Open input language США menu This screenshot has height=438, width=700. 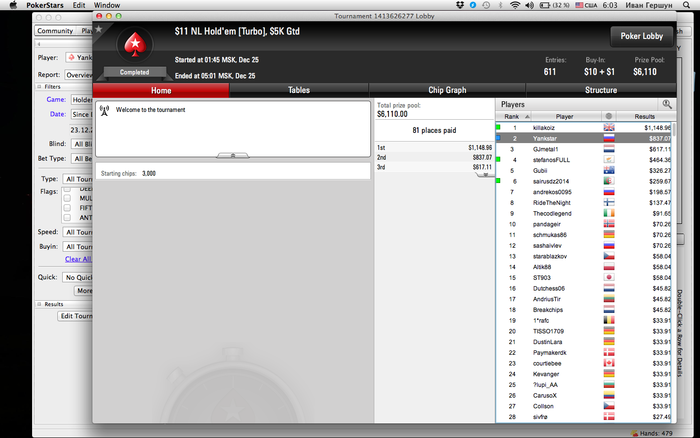pyautogui.click(x=586, y=5)
